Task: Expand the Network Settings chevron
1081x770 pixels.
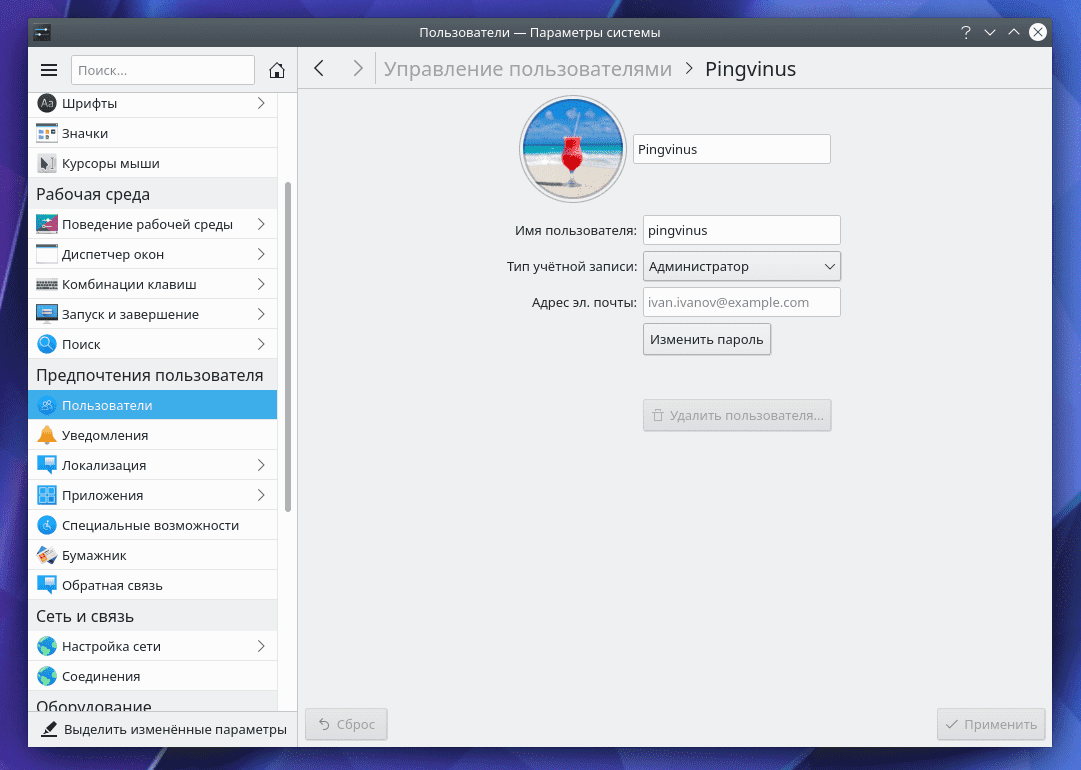Action: click(260, 646)
